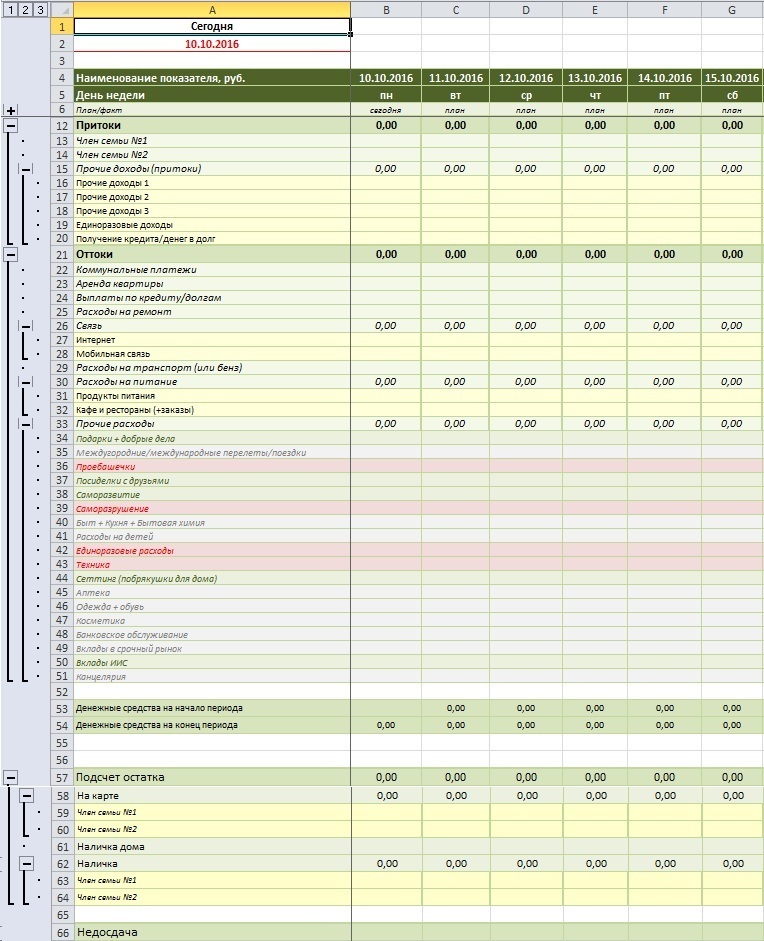Click the сегодня cell under пн
This screenshot has width=764, height=941.
tap(386, 110)
